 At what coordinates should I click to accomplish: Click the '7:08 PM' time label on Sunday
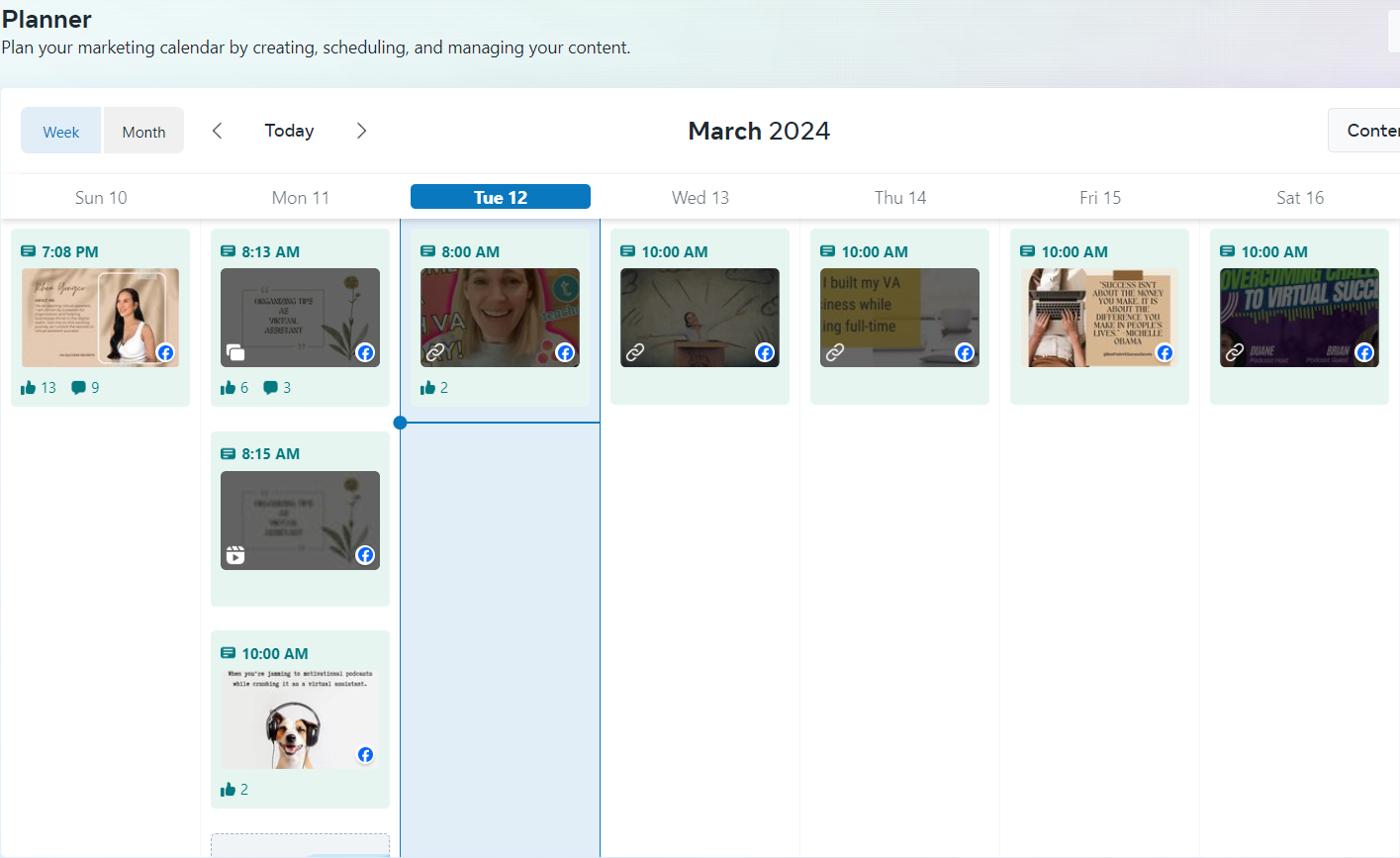(70, 252)
